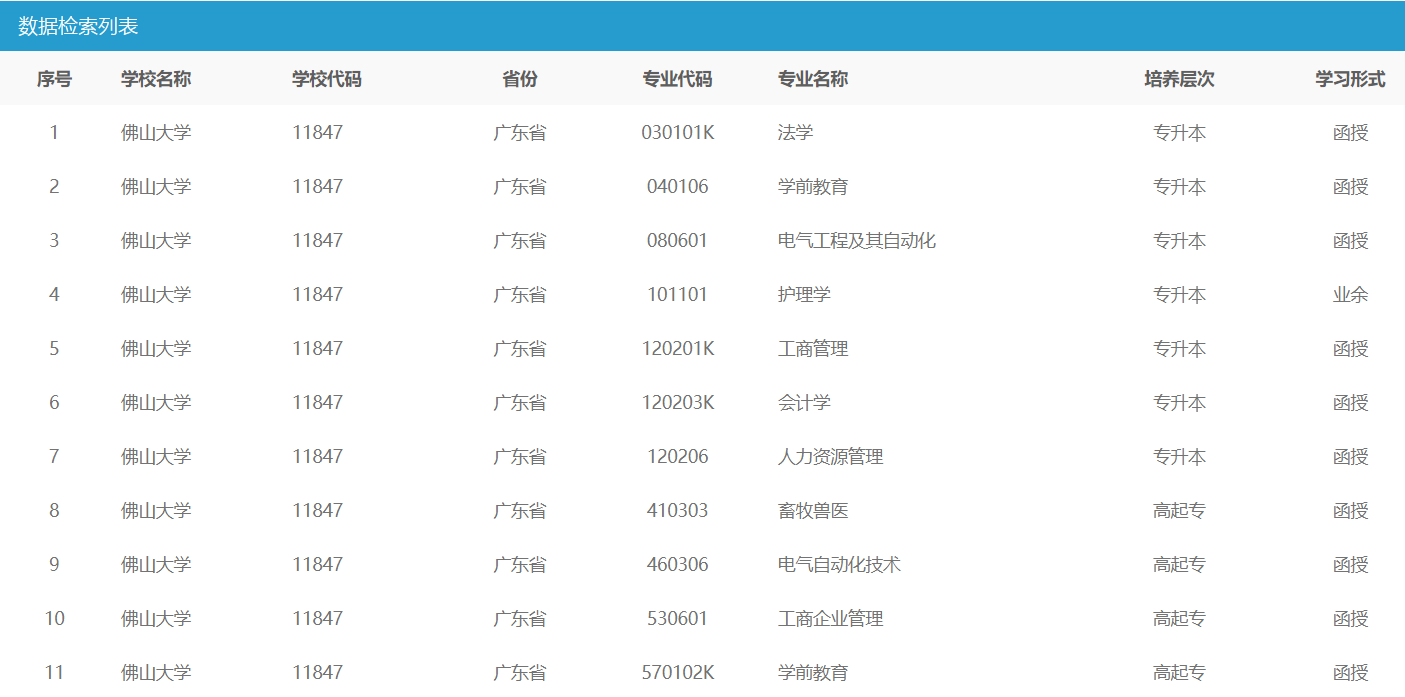Select 佛山大学 in the 电气自动化技术 row
This screenshot has width=1405, height=697.
(x=156, y=565)
